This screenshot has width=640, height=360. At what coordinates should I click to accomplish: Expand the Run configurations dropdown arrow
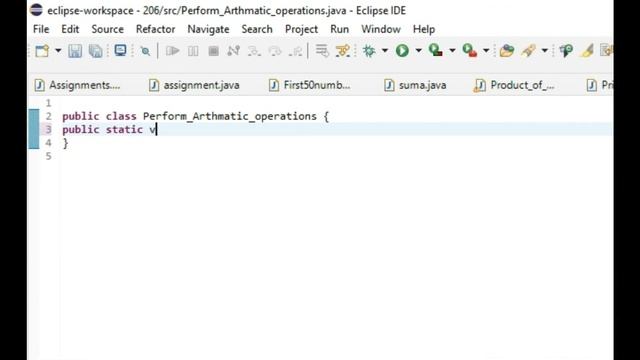coord(418,51)
